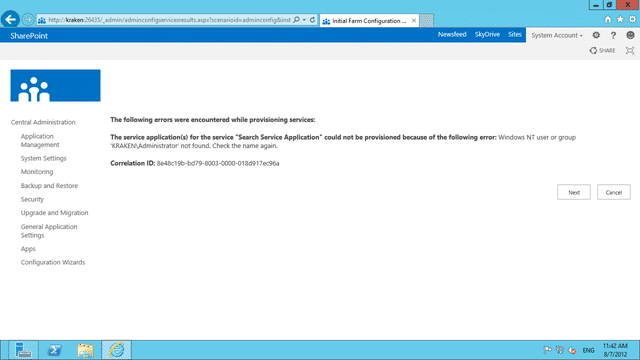Click the browser forward arrow
The width and height of the screenshot is (640, 360).
27,20
